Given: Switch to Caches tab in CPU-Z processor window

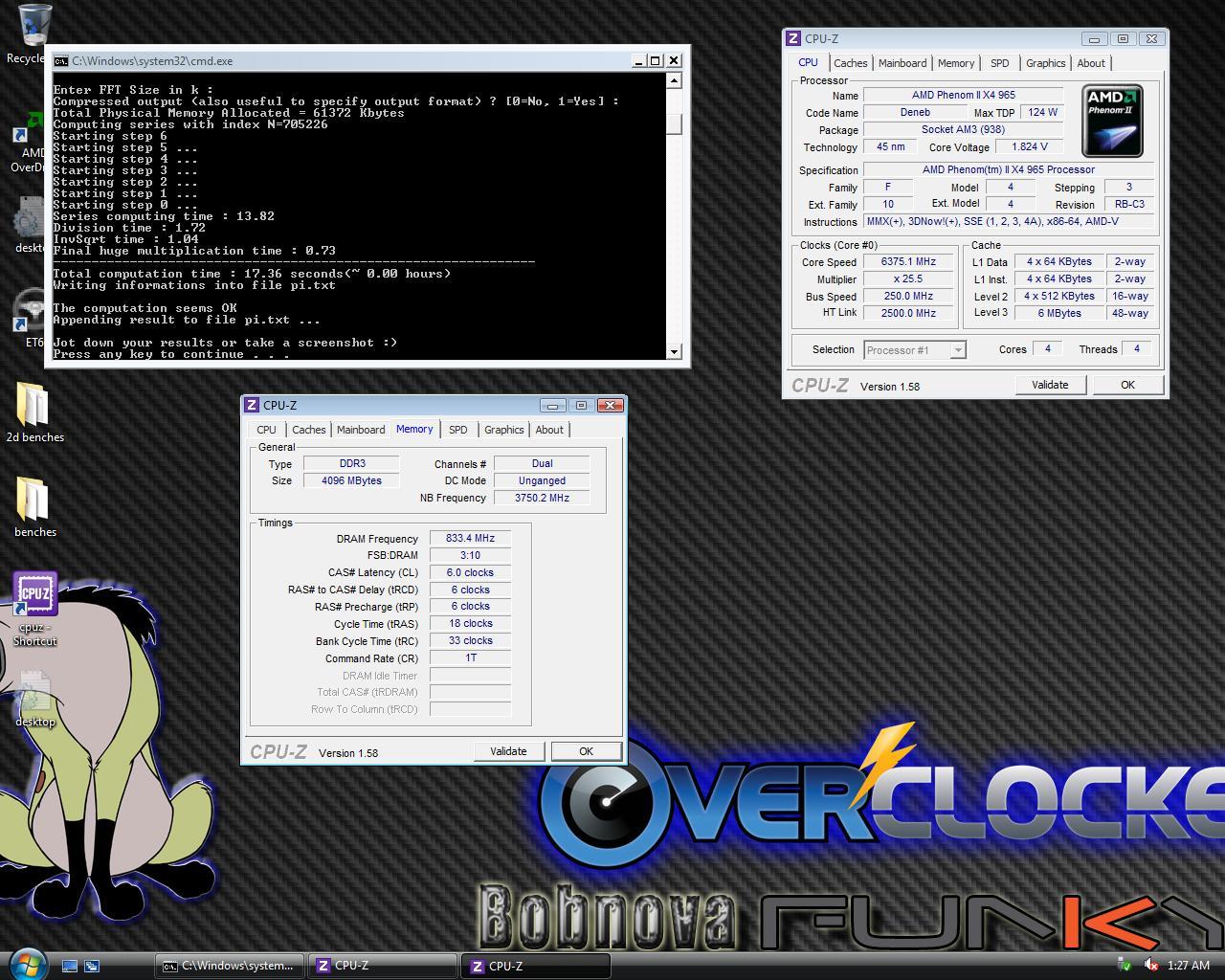Looking at the screenshot, I should (850, 63).
